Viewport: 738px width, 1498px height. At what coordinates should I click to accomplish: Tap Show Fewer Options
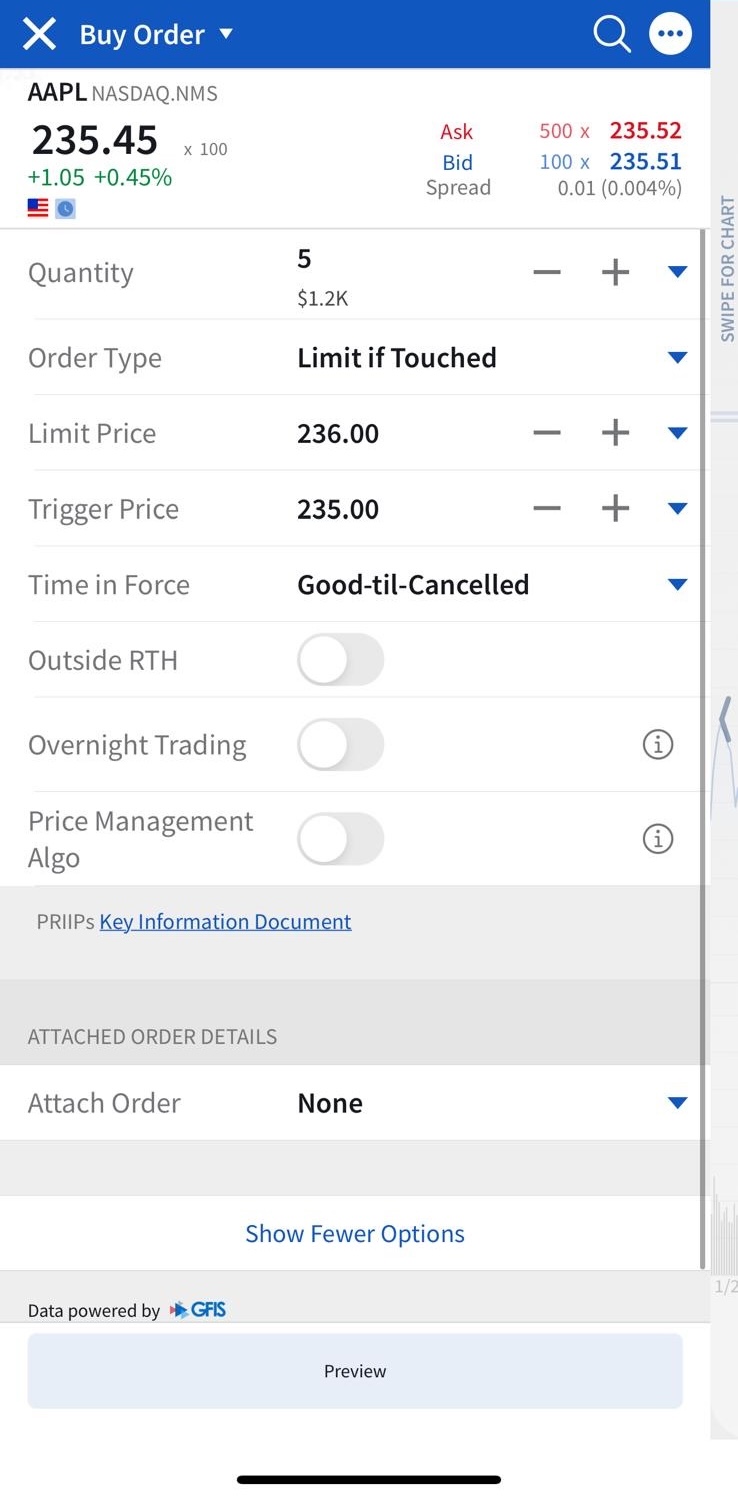click(355, 1234)
